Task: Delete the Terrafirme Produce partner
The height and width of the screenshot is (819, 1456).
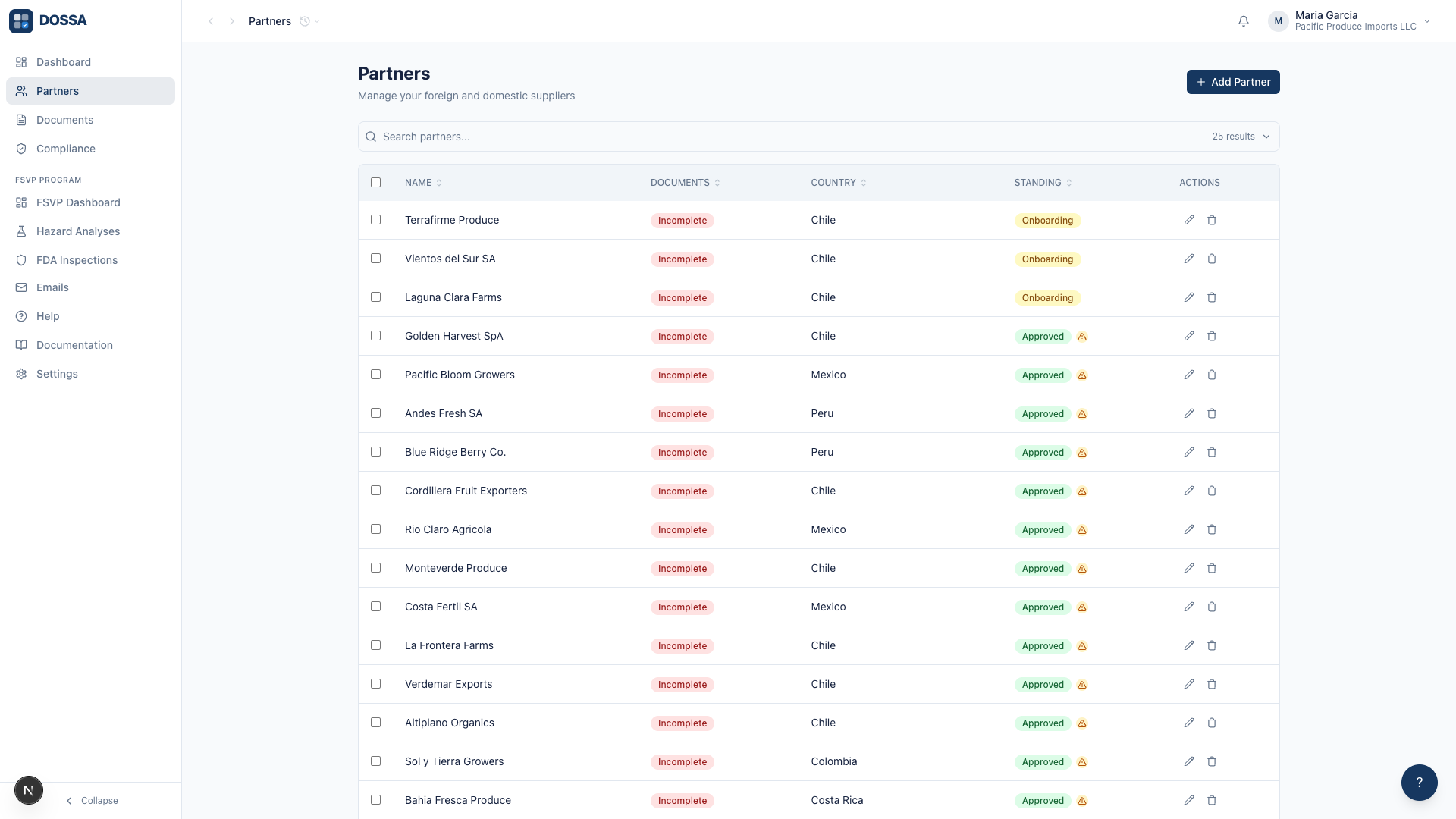Action: point(1212,220)
